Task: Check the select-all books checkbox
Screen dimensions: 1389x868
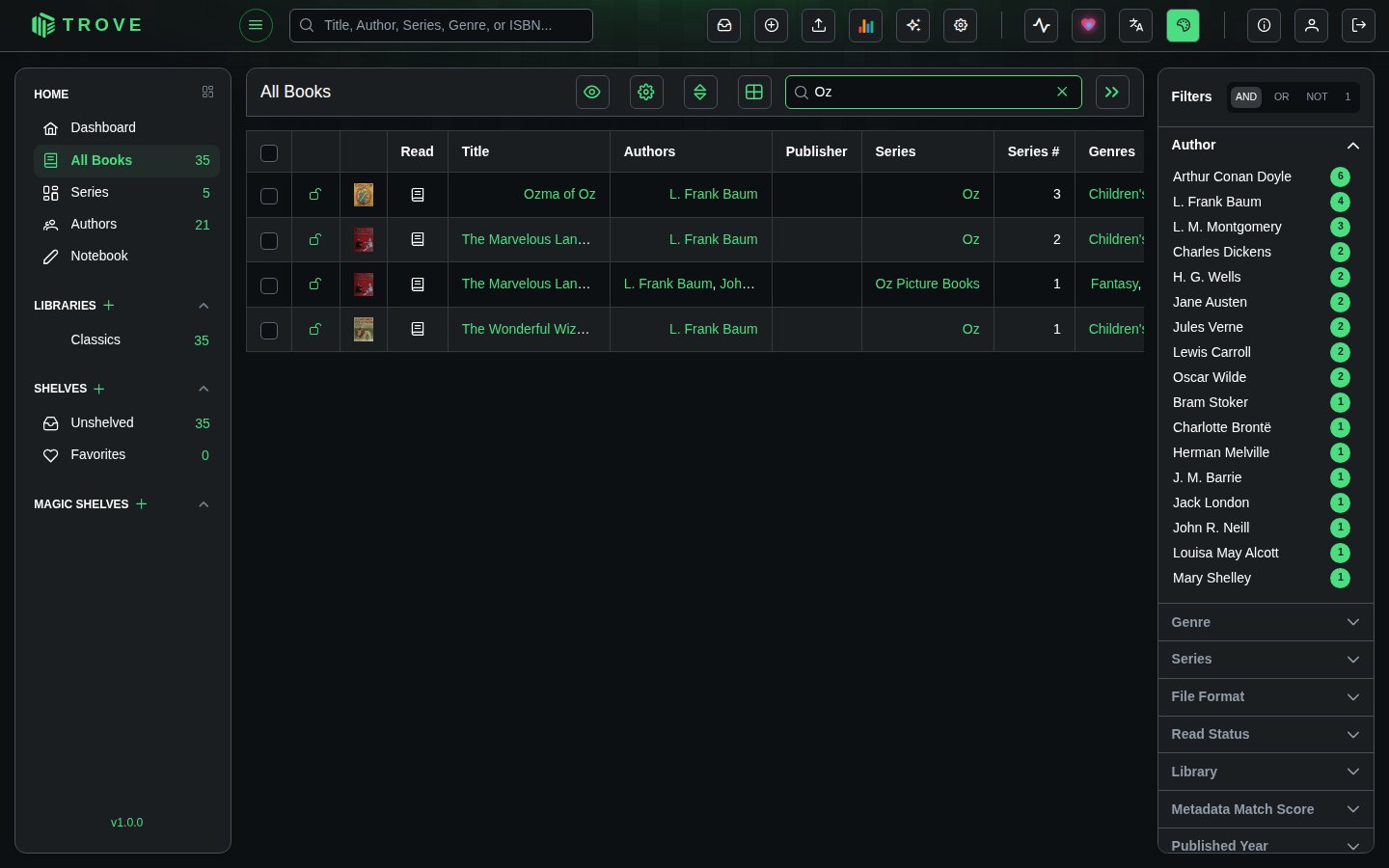Action: pos(269,152)
